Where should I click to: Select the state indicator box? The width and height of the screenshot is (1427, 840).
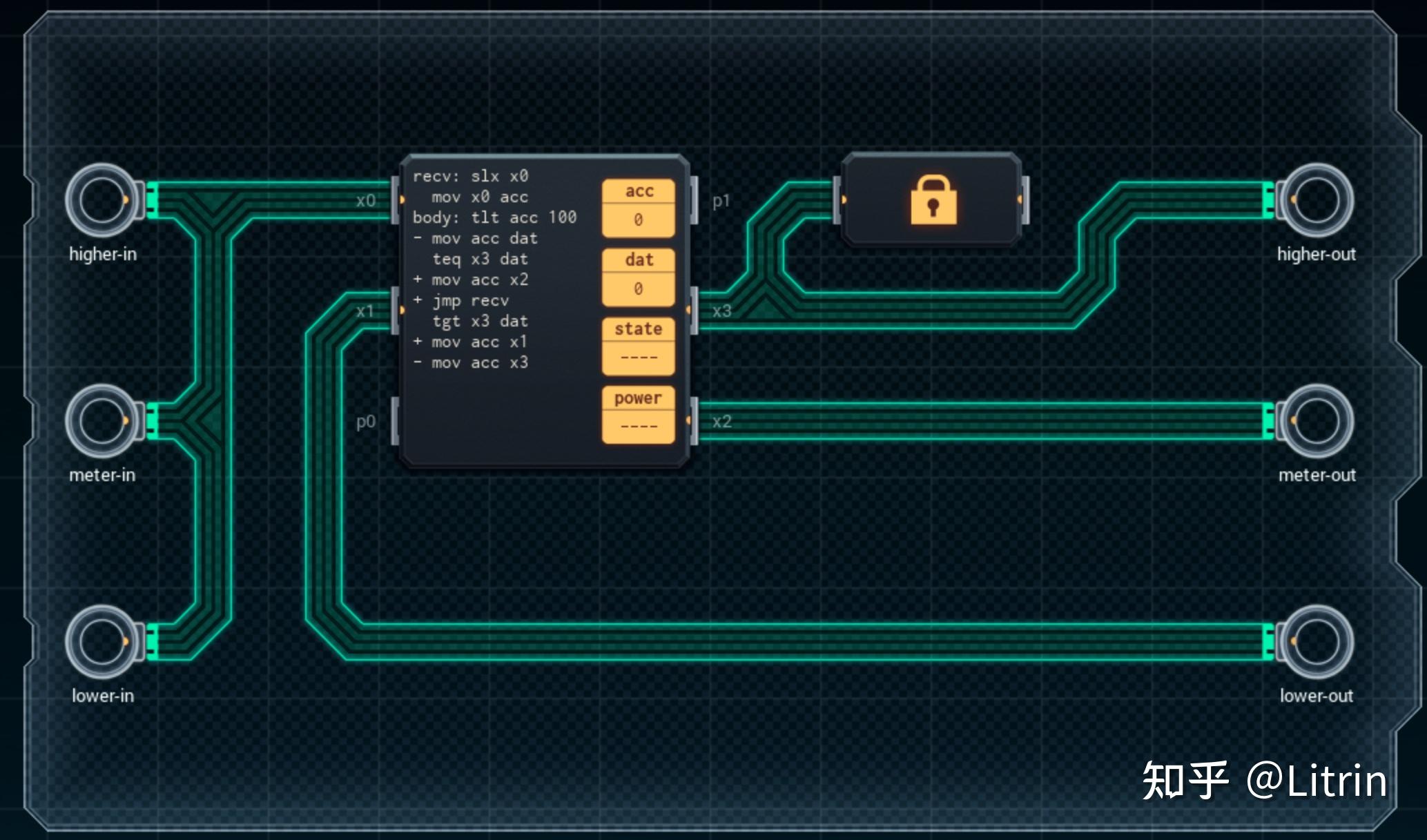(x=638, y=346)
